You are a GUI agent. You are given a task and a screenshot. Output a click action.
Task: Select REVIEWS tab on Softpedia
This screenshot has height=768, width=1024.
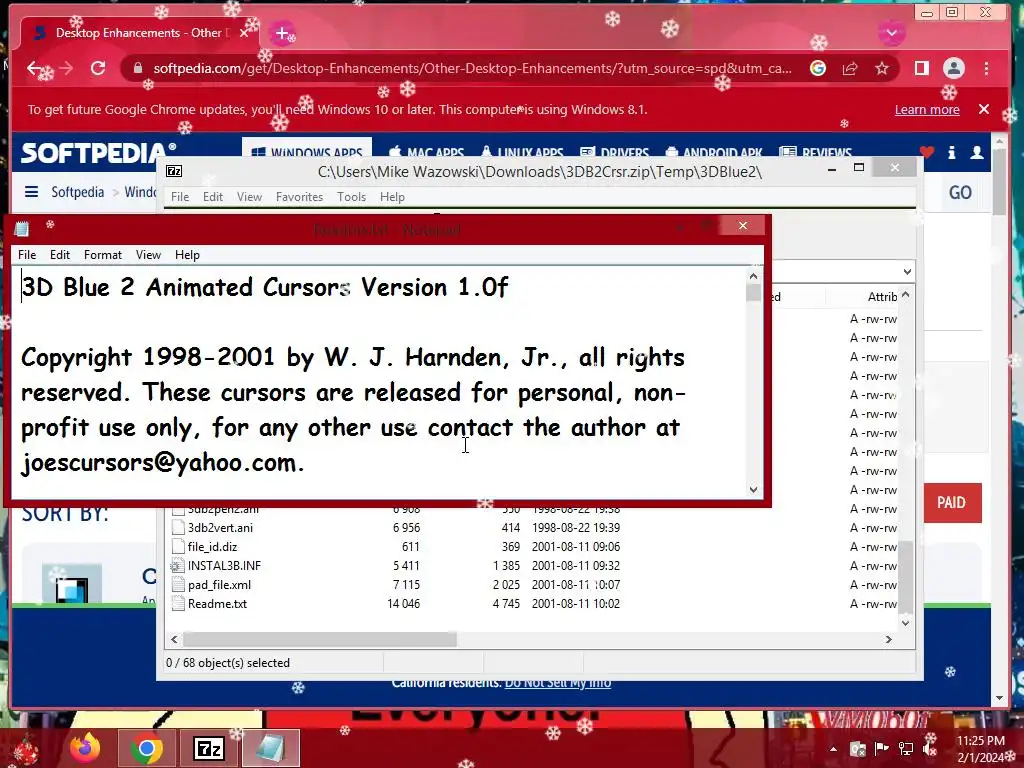[x=816, y=152]
